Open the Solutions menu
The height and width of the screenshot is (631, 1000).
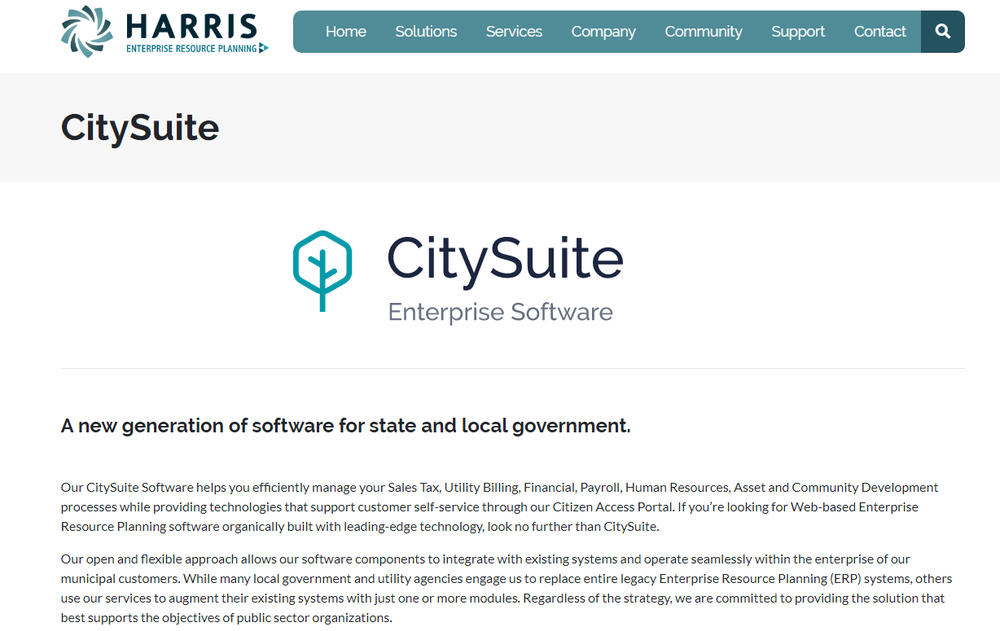(x=426, y=31)
